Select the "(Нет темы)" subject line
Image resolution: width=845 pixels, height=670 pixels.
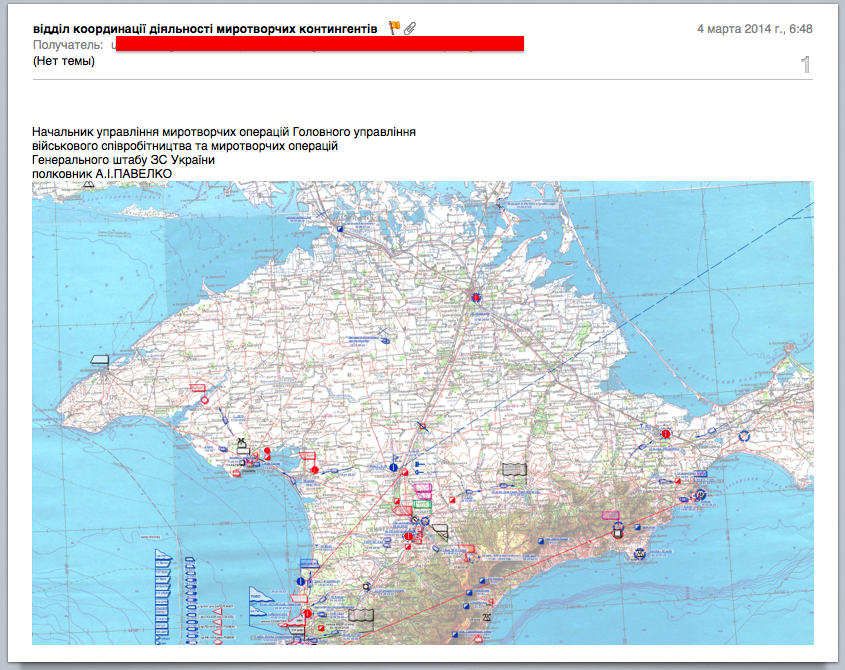[x=64, y=61]
